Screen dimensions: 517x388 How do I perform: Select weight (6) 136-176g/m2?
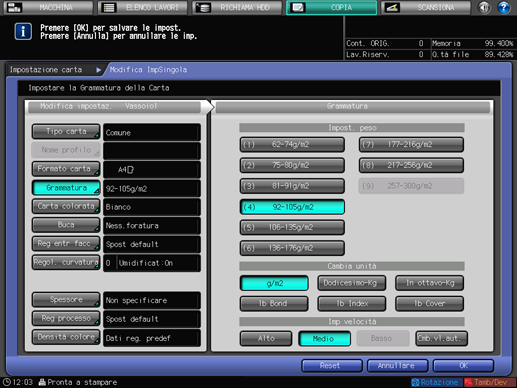[x=292, y=248]
